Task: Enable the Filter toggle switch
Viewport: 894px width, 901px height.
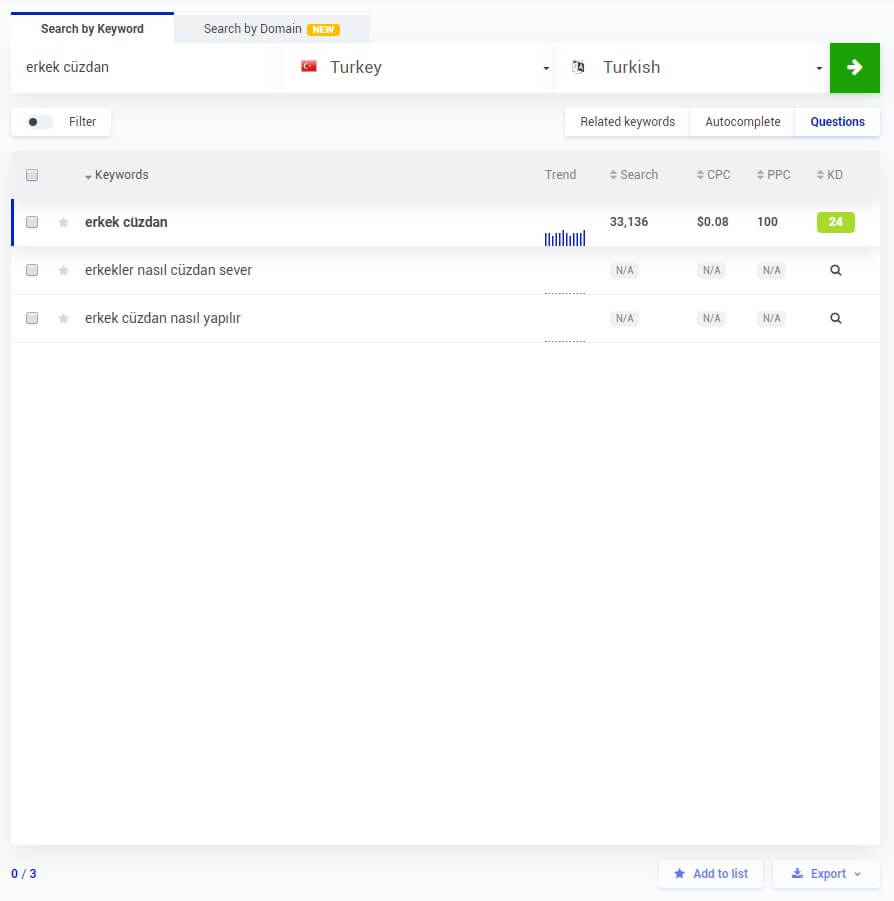Action: (x=38, y=121)
